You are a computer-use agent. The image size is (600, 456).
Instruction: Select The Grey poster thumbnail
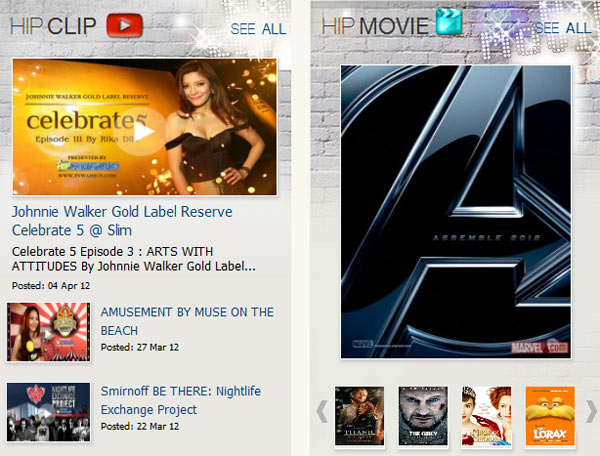423,416
